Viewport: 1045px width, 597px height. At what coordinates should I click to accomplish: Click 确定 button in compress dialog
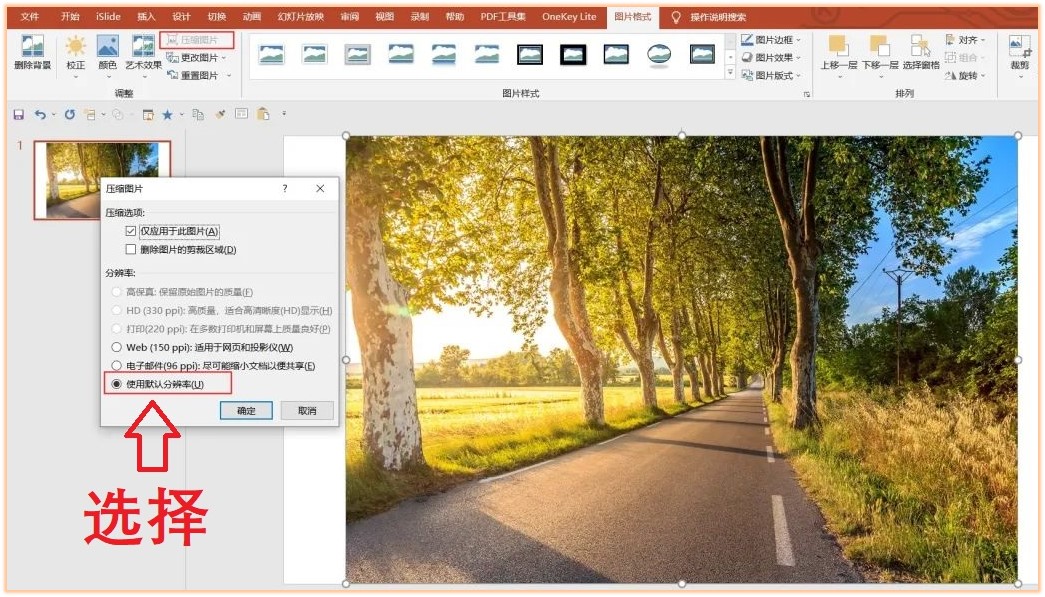[x=246, y=411]
